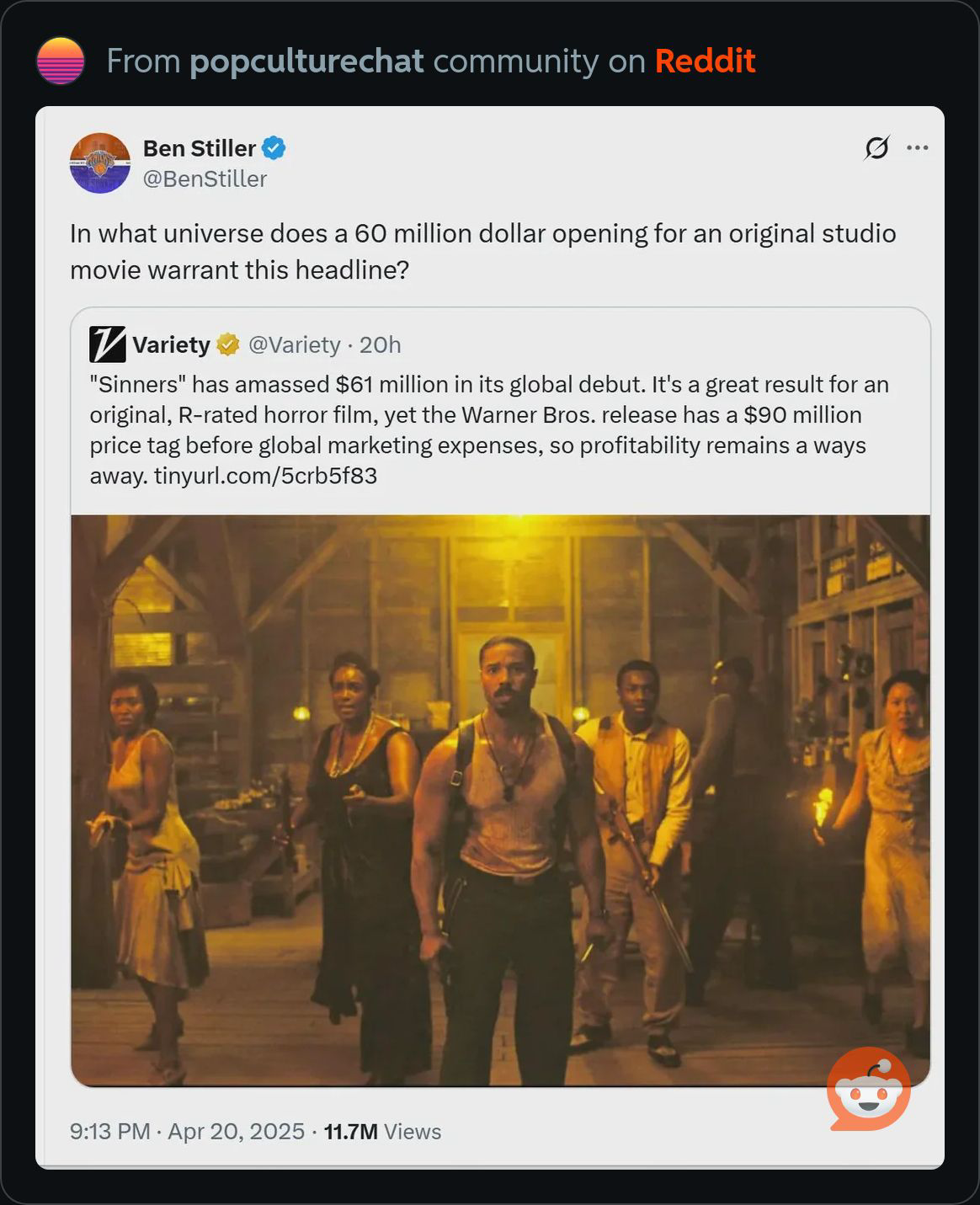The width and height of the screenshot is (980, 1205).
Task: Open Ben Stiller's Knicks profile picture
Action: click(100, 163)
